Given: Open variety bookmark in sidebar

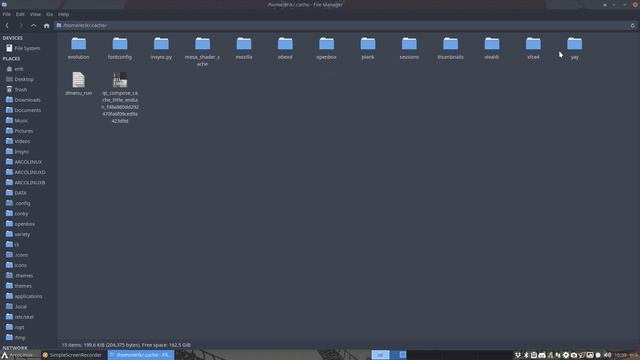Looking at the screenshot, I should 22,234.
